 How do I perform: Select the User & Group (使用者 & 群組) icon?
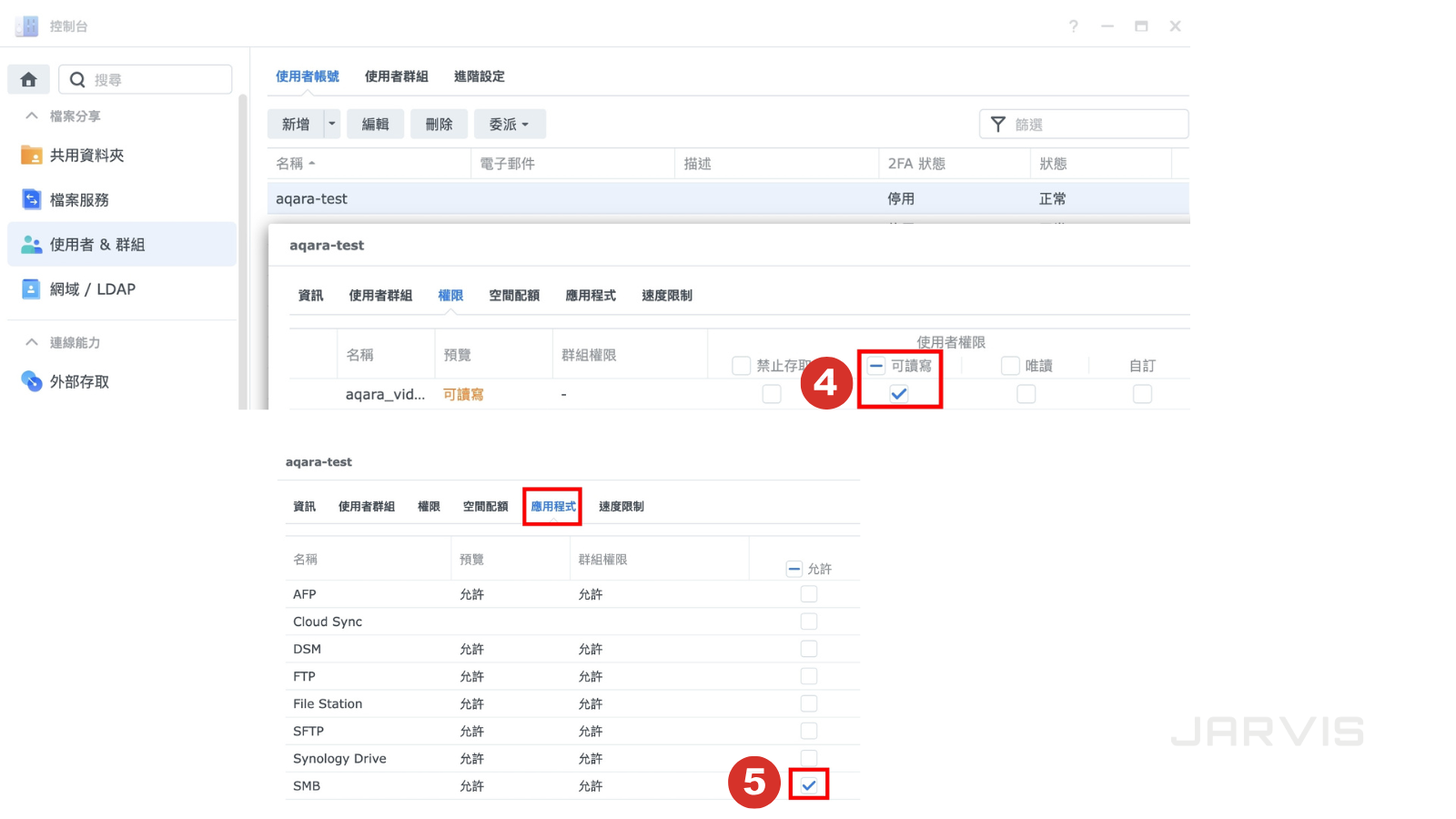pyautogui.click(x=31, y=245)
